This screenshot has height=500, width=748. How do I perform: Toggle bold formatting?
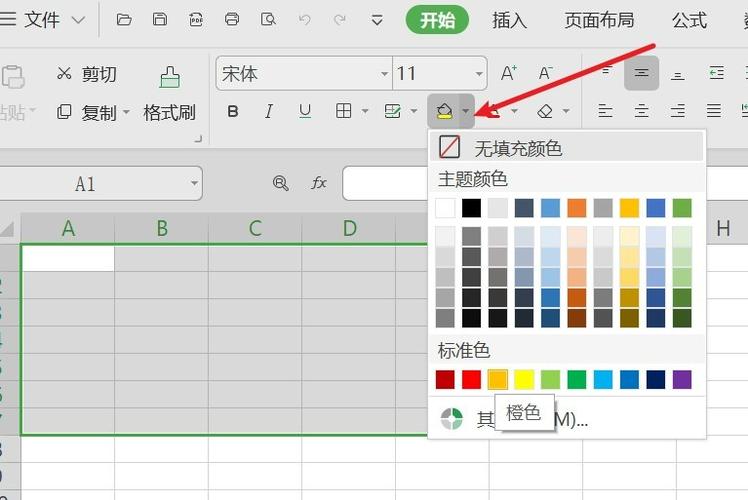(x=232, y=112)
